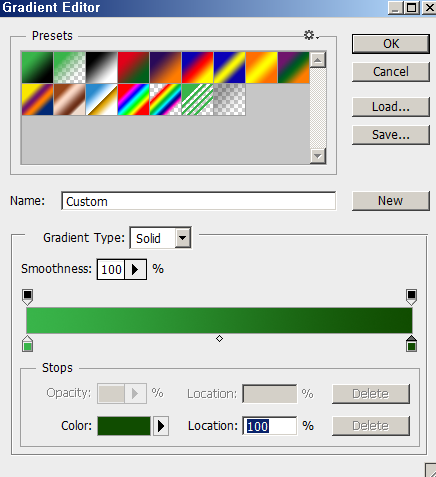Click presets scrollbar up arrow
Viewport: 436px width, 477px height.
coord(318,60)
